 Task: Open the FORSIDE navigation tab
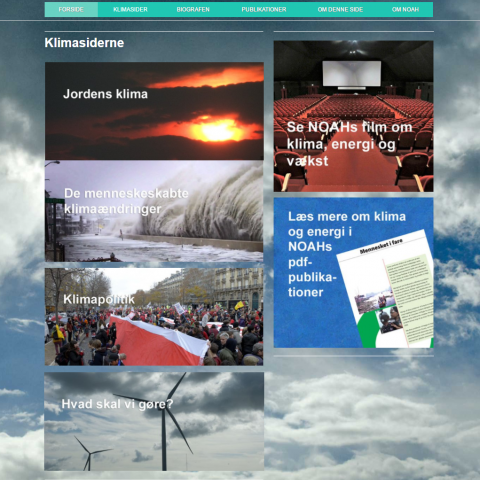tap(71, 9)
